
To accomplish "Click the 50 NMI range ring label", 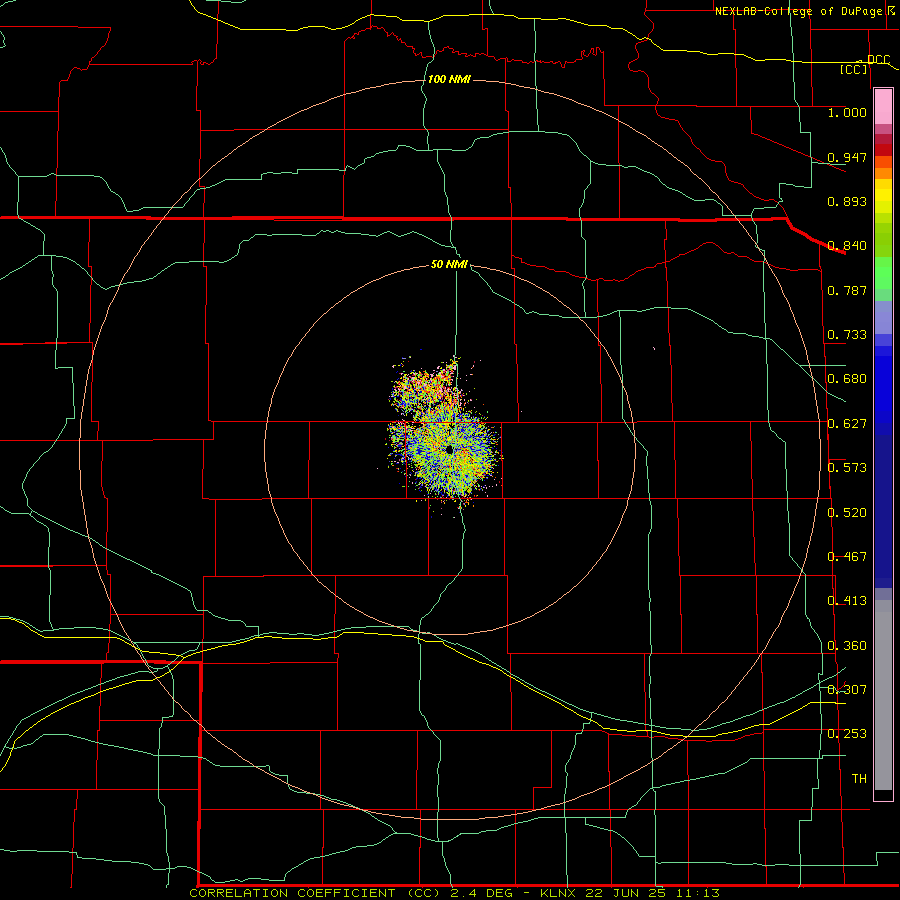I will 449,265.
